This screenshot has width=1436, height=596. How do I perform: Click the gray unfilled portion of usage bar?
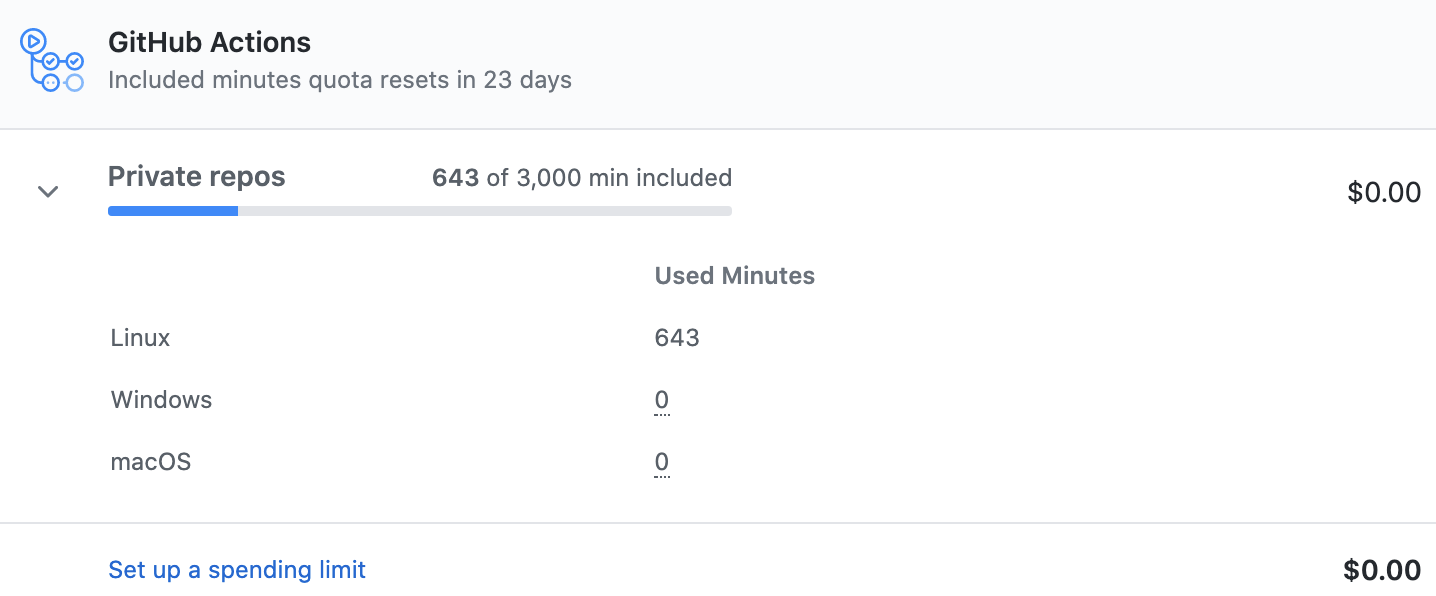click(x=485, y=211)
